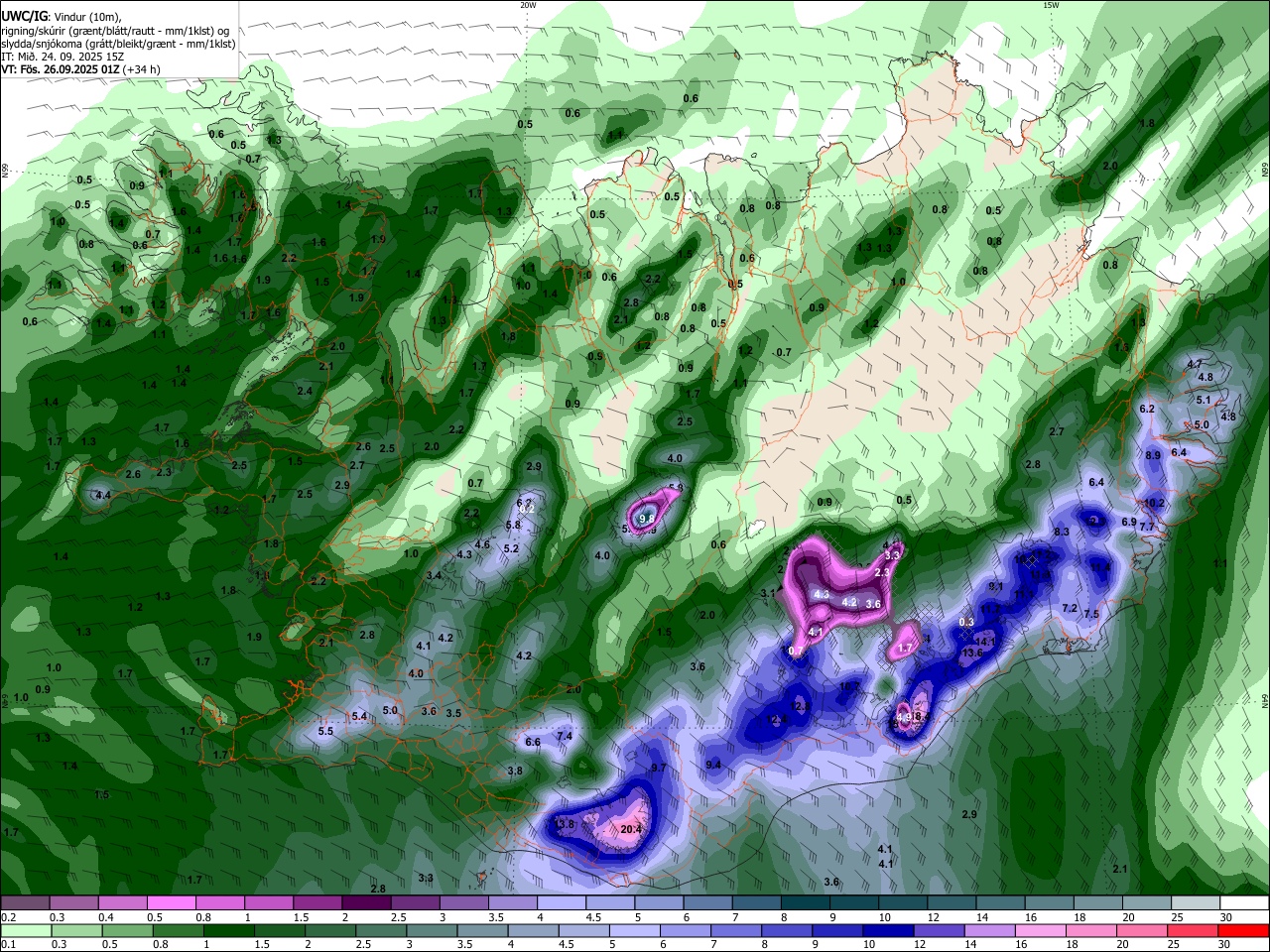Click the 6.9 precipitation value on the map

pyautogui.click(x=1129, y=522)
